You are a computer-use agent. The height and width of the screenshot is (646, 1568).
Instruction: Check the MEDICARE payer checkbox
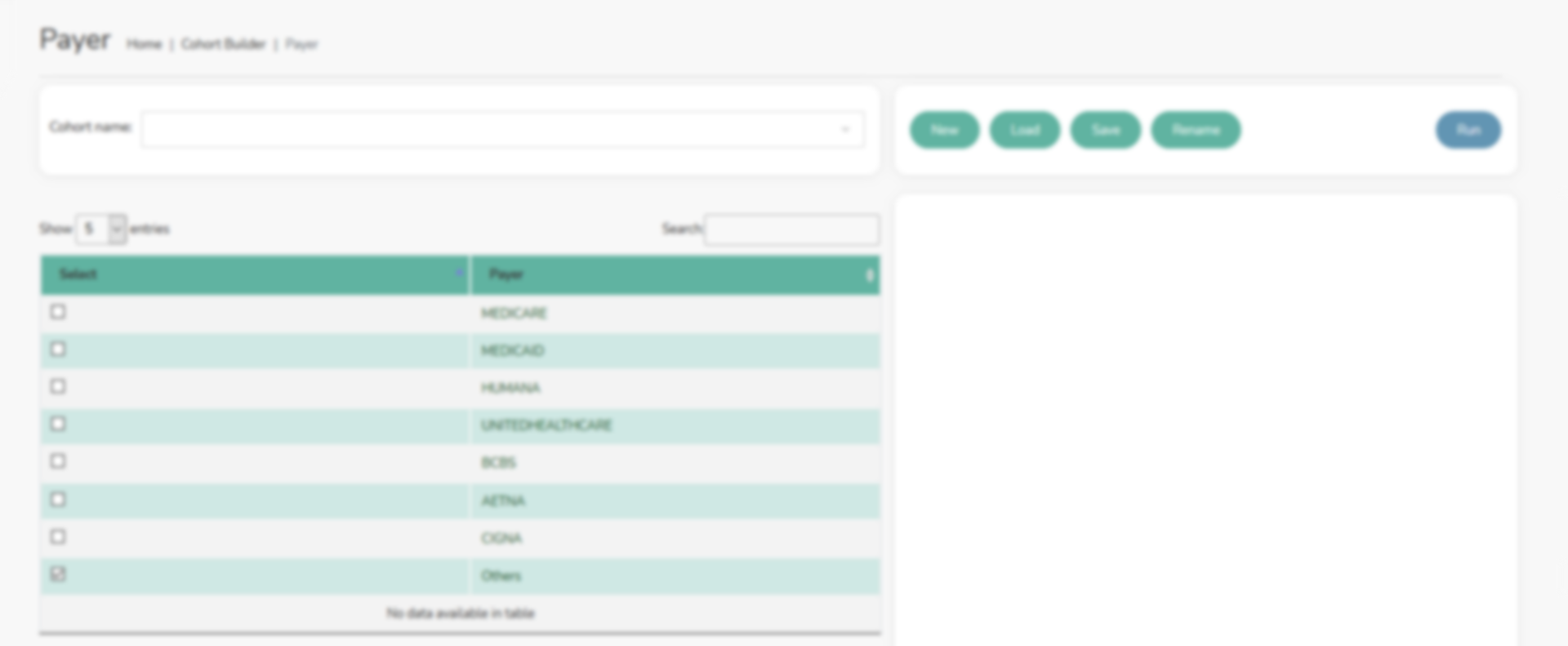(58, 312)
